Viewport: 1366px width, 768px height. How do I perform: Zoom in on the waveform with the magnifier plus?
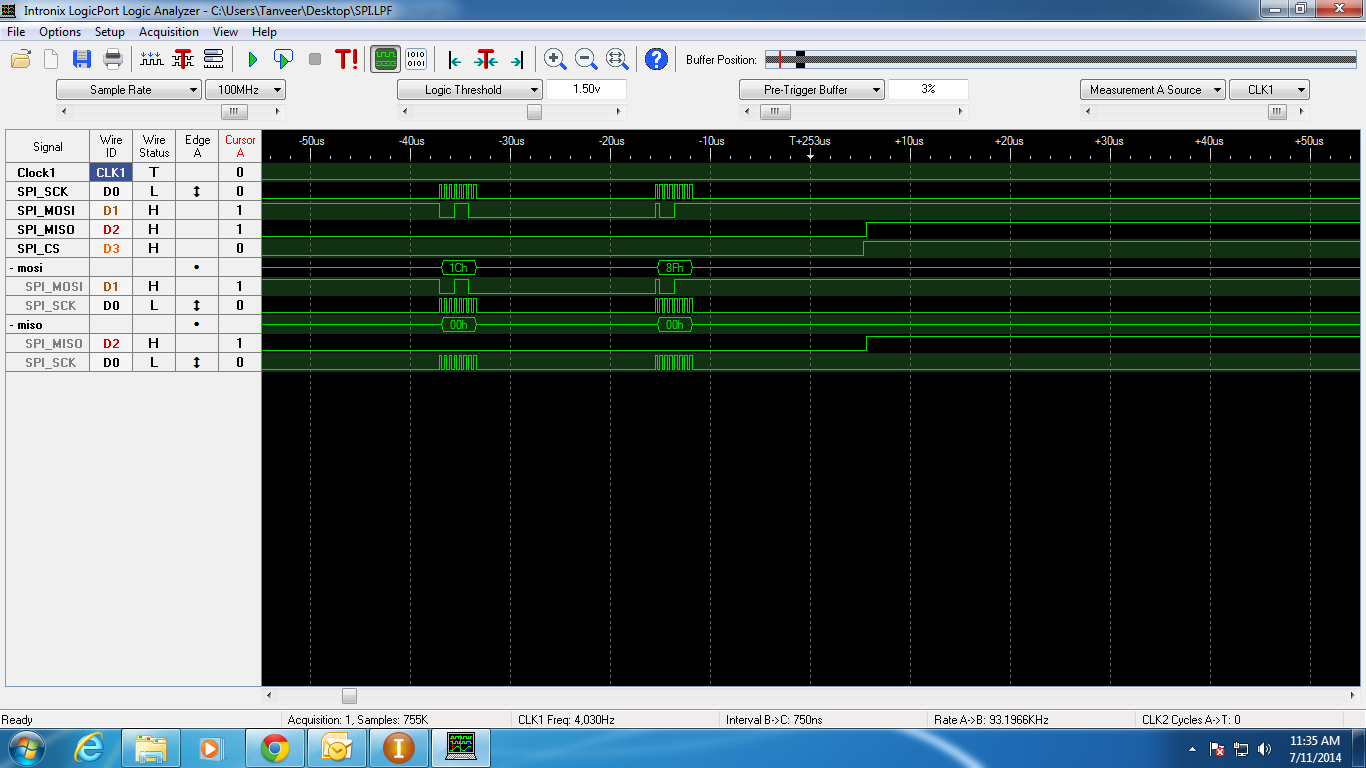pyautogui.click(x=555, y=59)
